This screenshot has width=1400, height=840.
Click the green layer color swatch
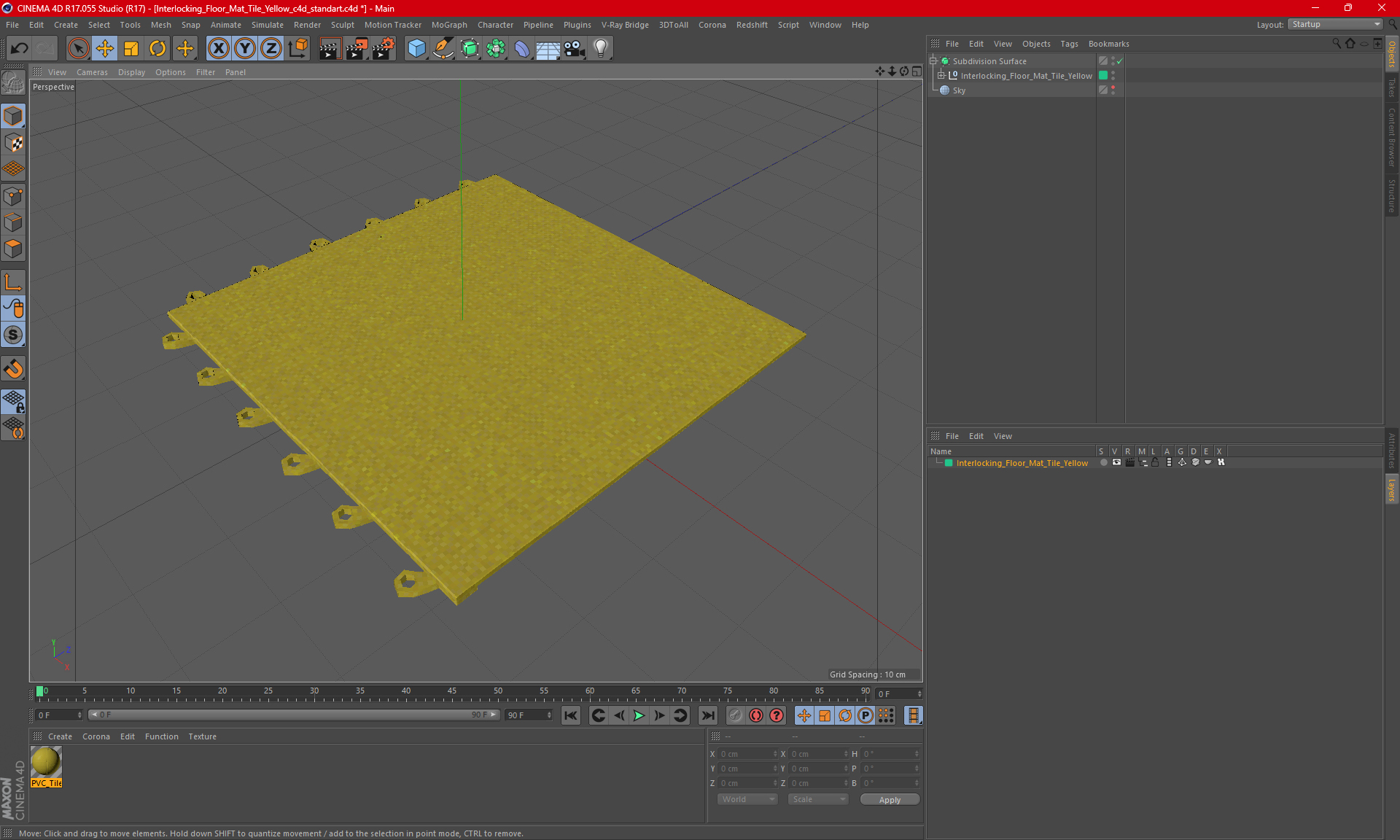click(x=949, y=463)
